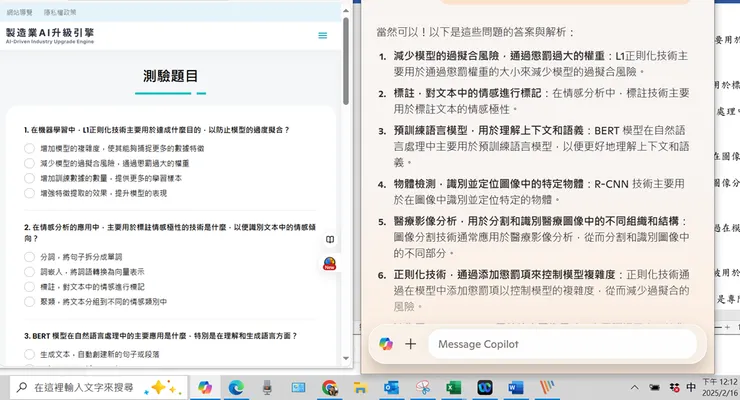Click the Message Copilot input field
The image size is (740, 400).
click(562, 344)
